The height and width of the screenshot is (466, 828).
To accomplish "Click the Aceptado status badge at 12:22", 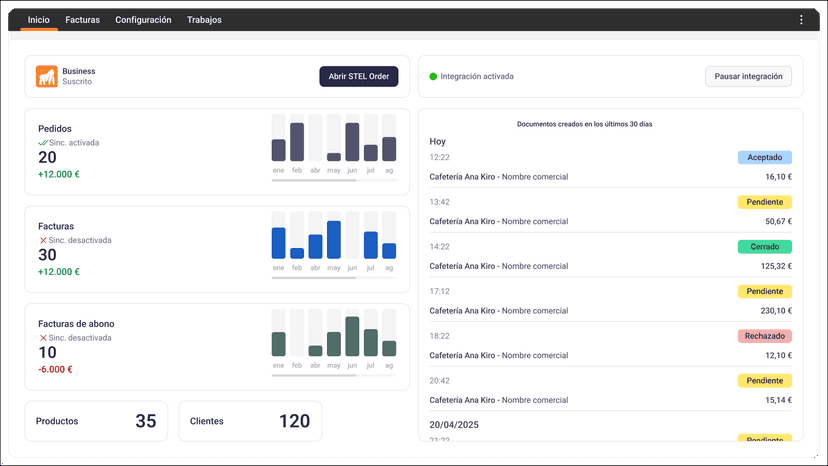I will [765, 157].
